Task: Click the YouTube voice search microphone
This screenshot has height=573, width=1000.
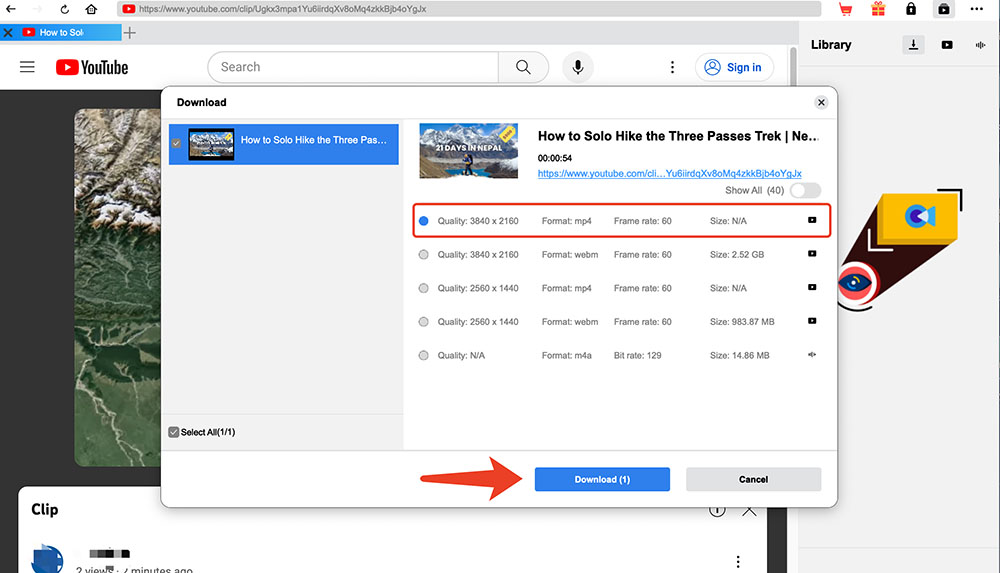Action: (577, 67)
